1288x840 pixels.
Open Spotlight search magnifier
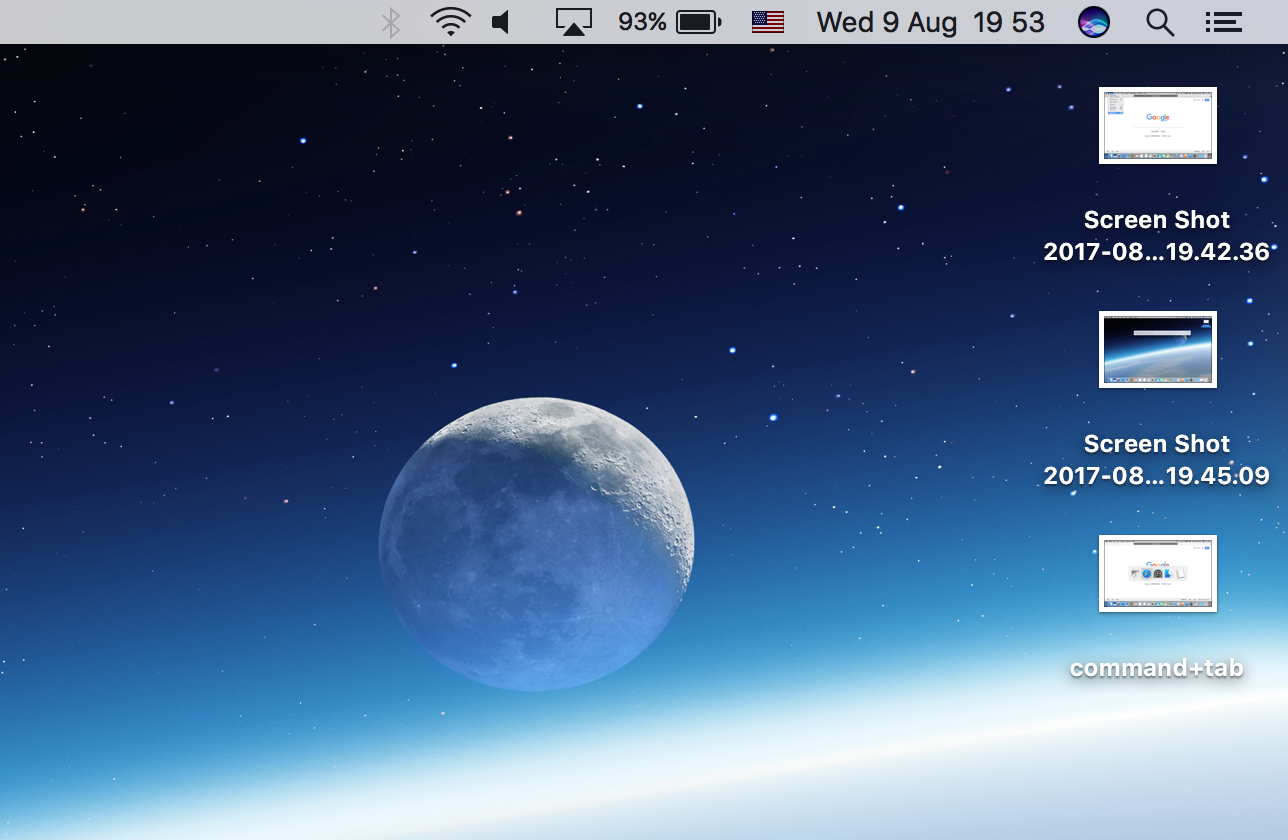(x=1160, y=22)
